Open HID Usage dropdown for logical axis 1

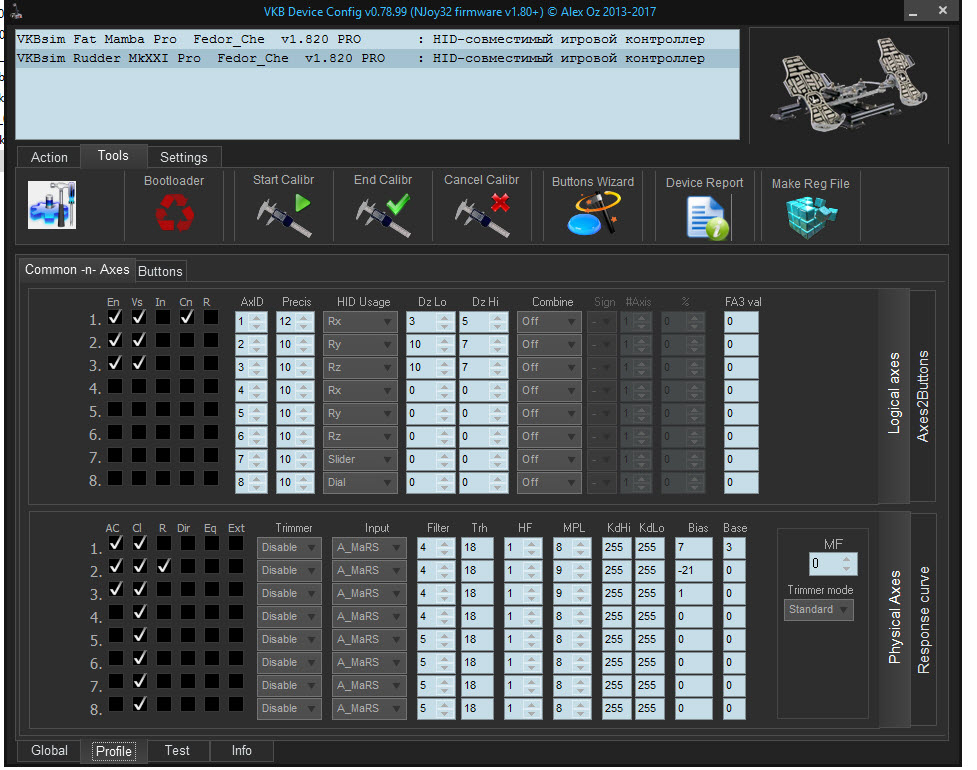tap(360, 321)
